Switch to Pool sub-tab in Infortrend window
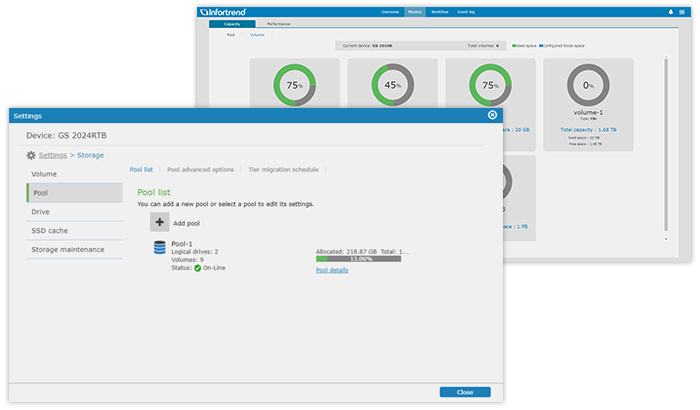Image resolution: width=700 pixels, height=410 pixels. (x=230, y=35)
